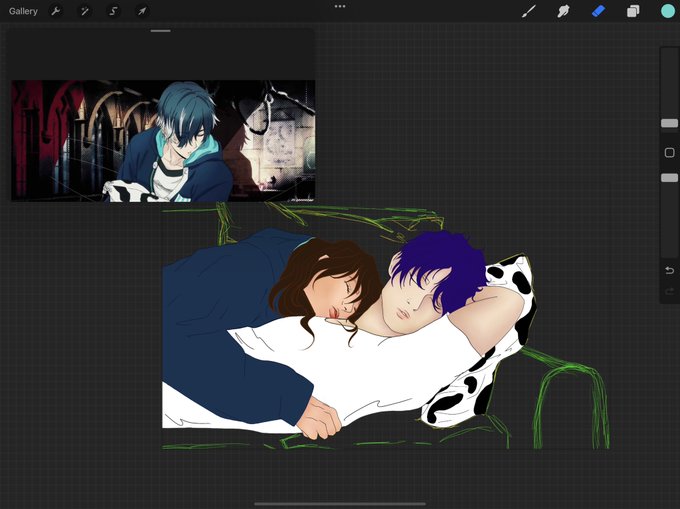Tap the three-dot multitasking menu
Screen dimensions: 680x509
pos(340,7)
